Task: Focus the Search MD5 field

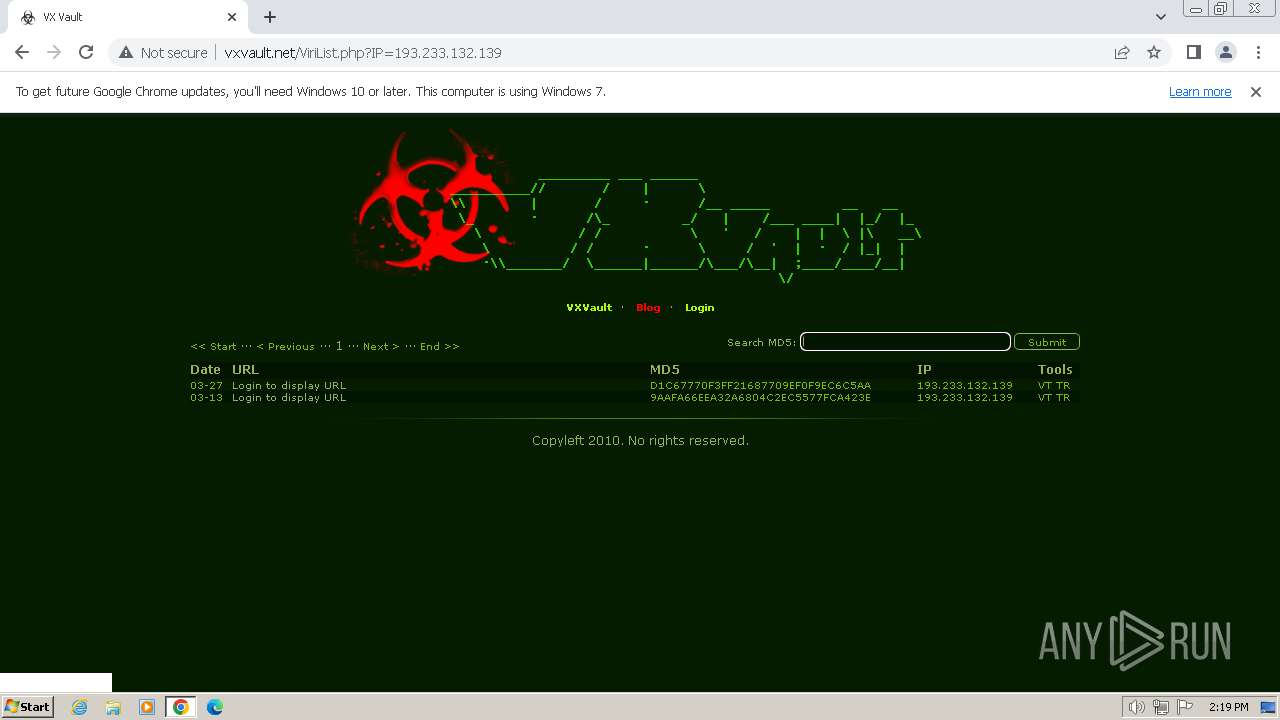Action: pyautogui.click(x=905, y=342)
